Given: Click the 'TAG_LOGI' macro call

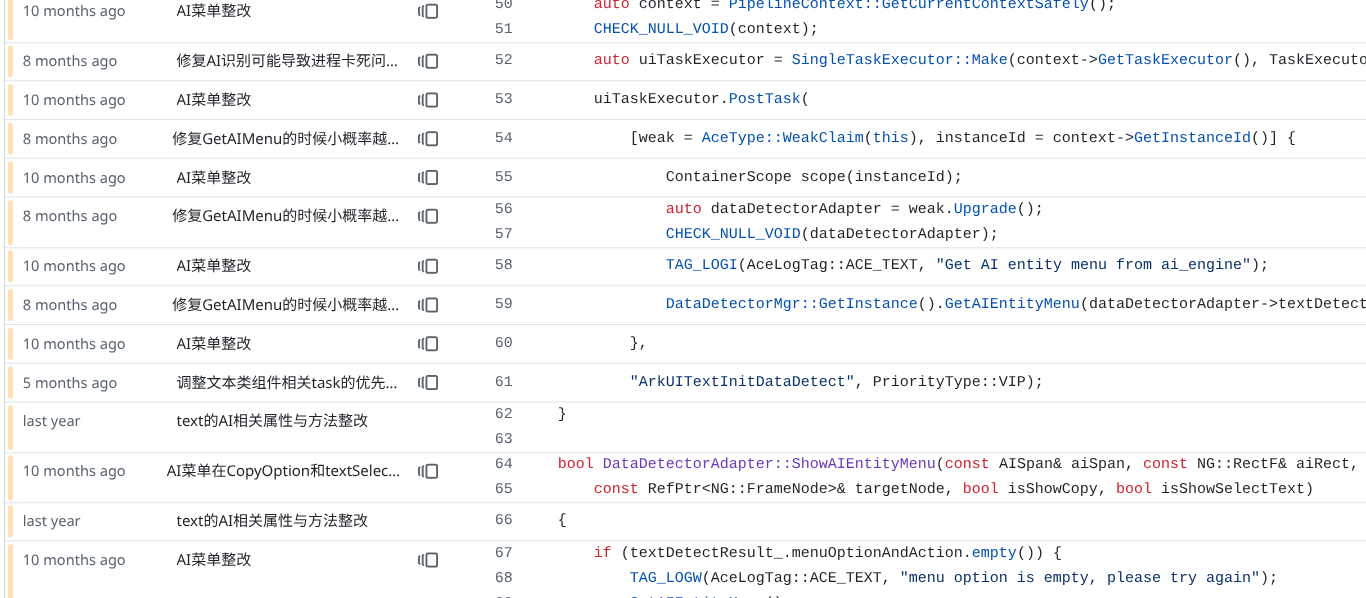Looking at the screenshot, I should click(x=702, y=265).
